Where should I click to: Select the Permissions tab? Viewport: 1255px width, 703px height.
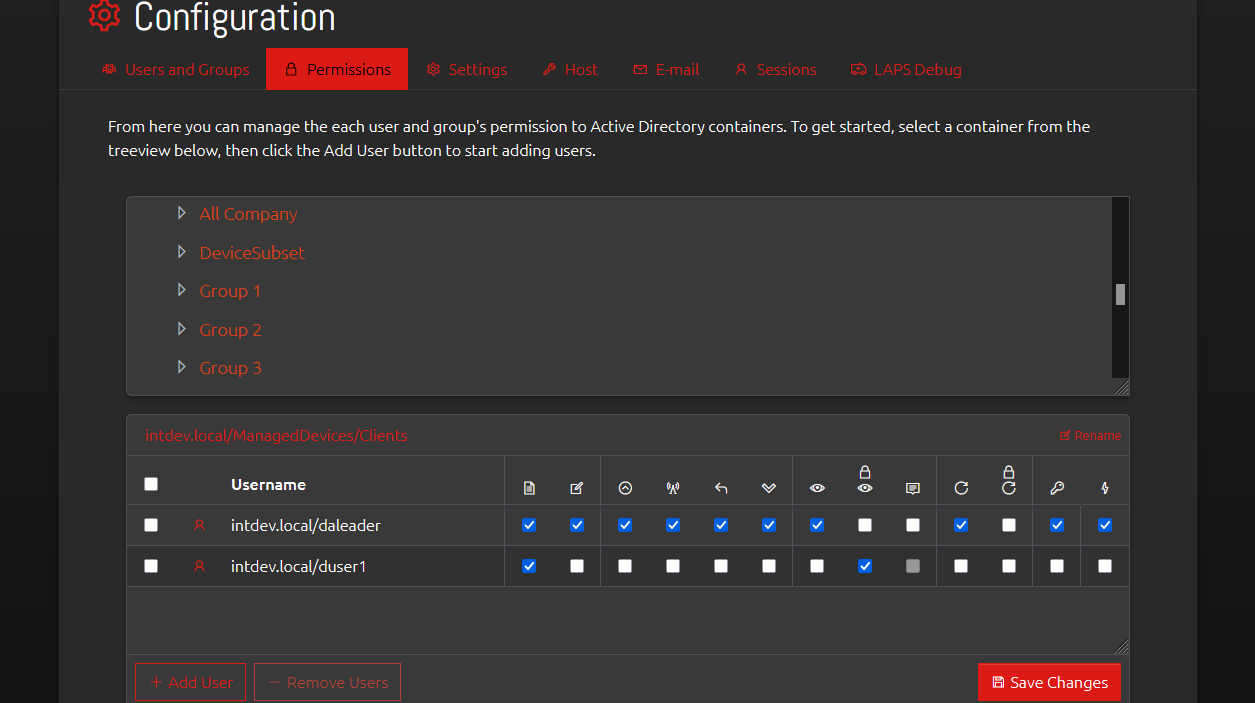tap(337, 69)
